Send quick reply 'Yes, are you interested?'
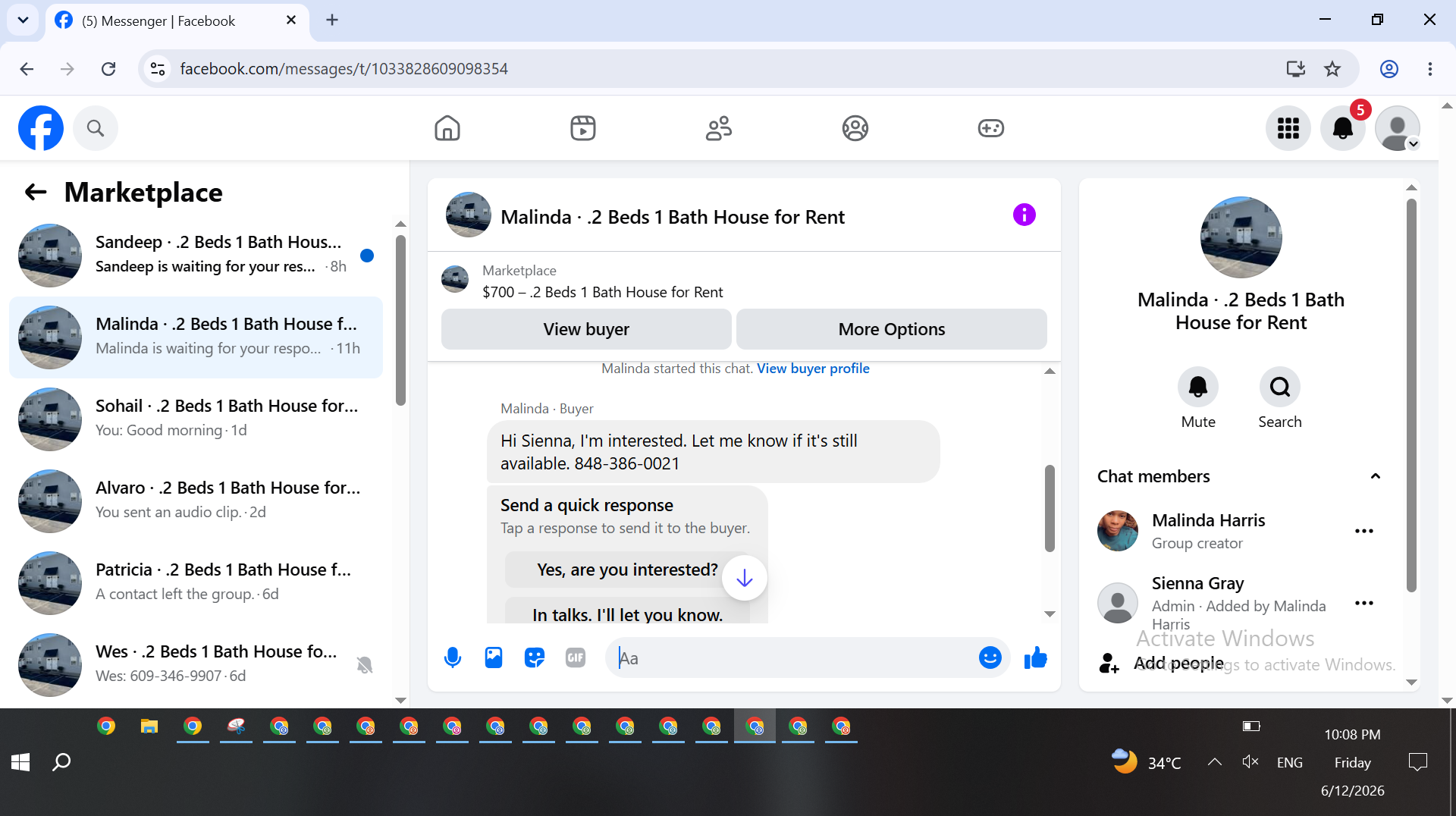Image resolution: width=1456 pixels, height=816 pixels. tap(627, 570)
